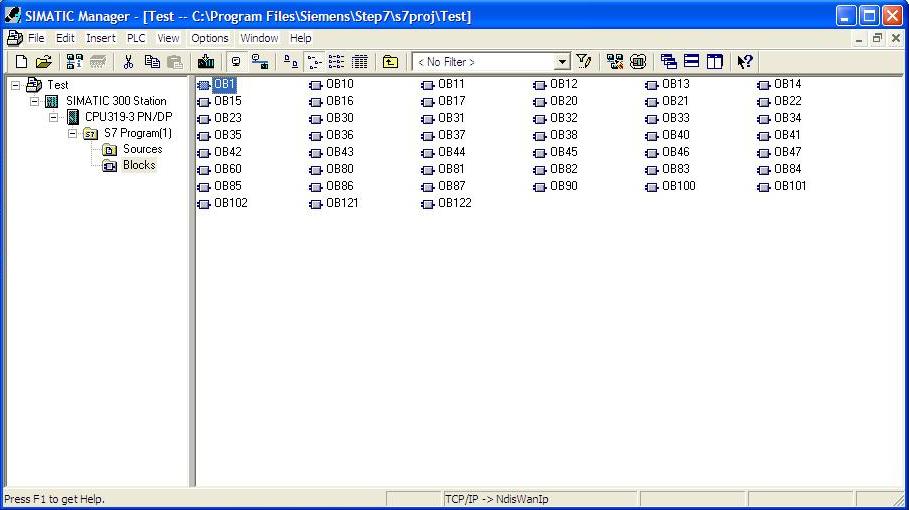Select block OB60

pyautogui.click(x=228, y=170)
